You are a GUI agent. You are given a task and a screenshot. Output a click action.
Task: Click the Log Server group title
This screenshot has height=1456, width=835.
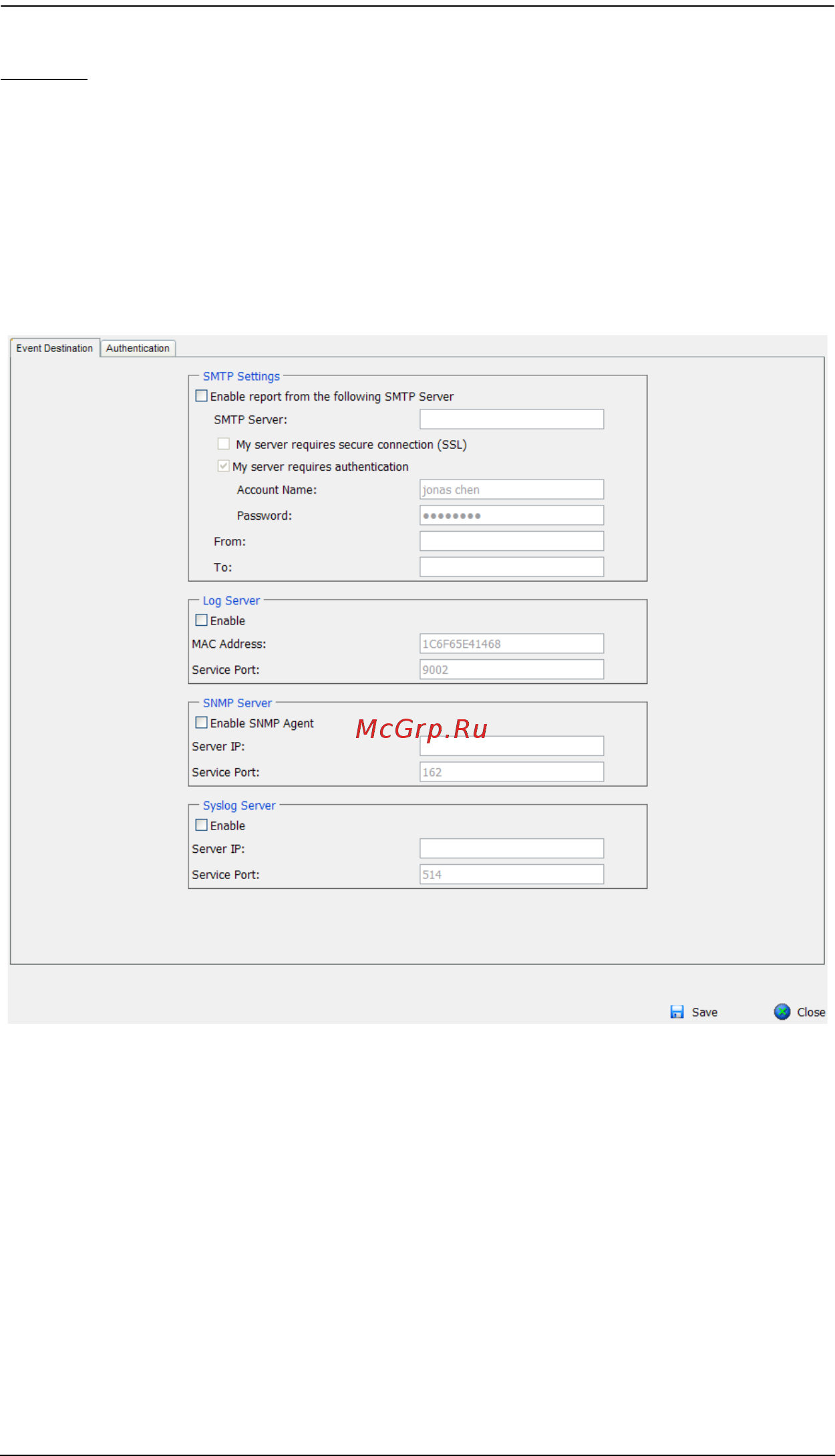pos(231,601)
